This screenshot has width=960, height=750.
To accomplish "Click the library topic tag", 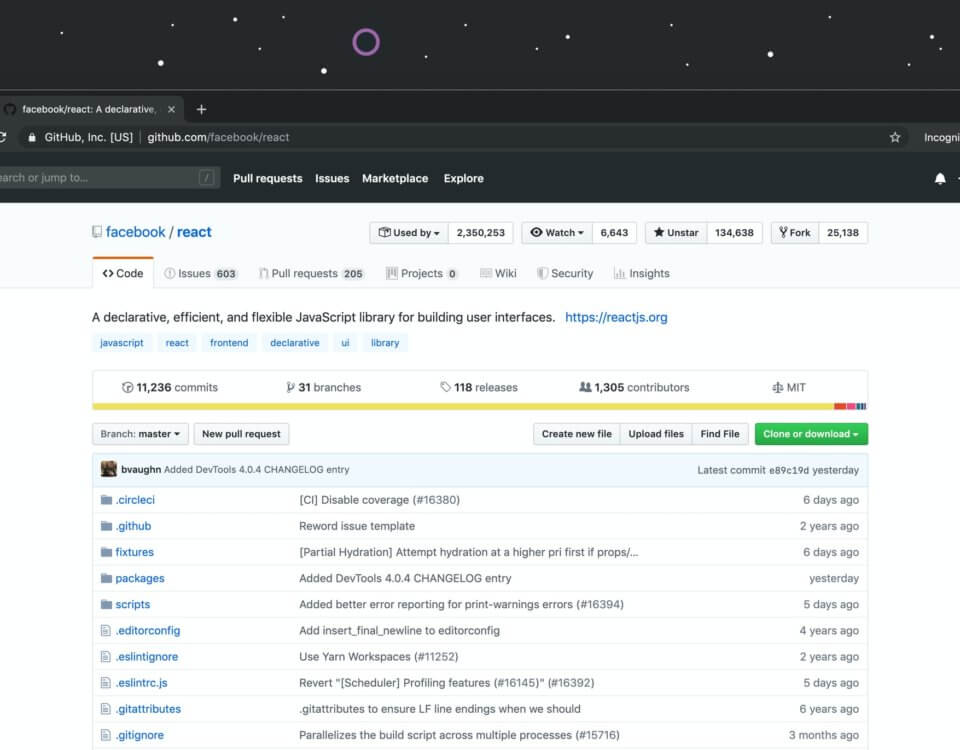I will click(x=384, y=343).
